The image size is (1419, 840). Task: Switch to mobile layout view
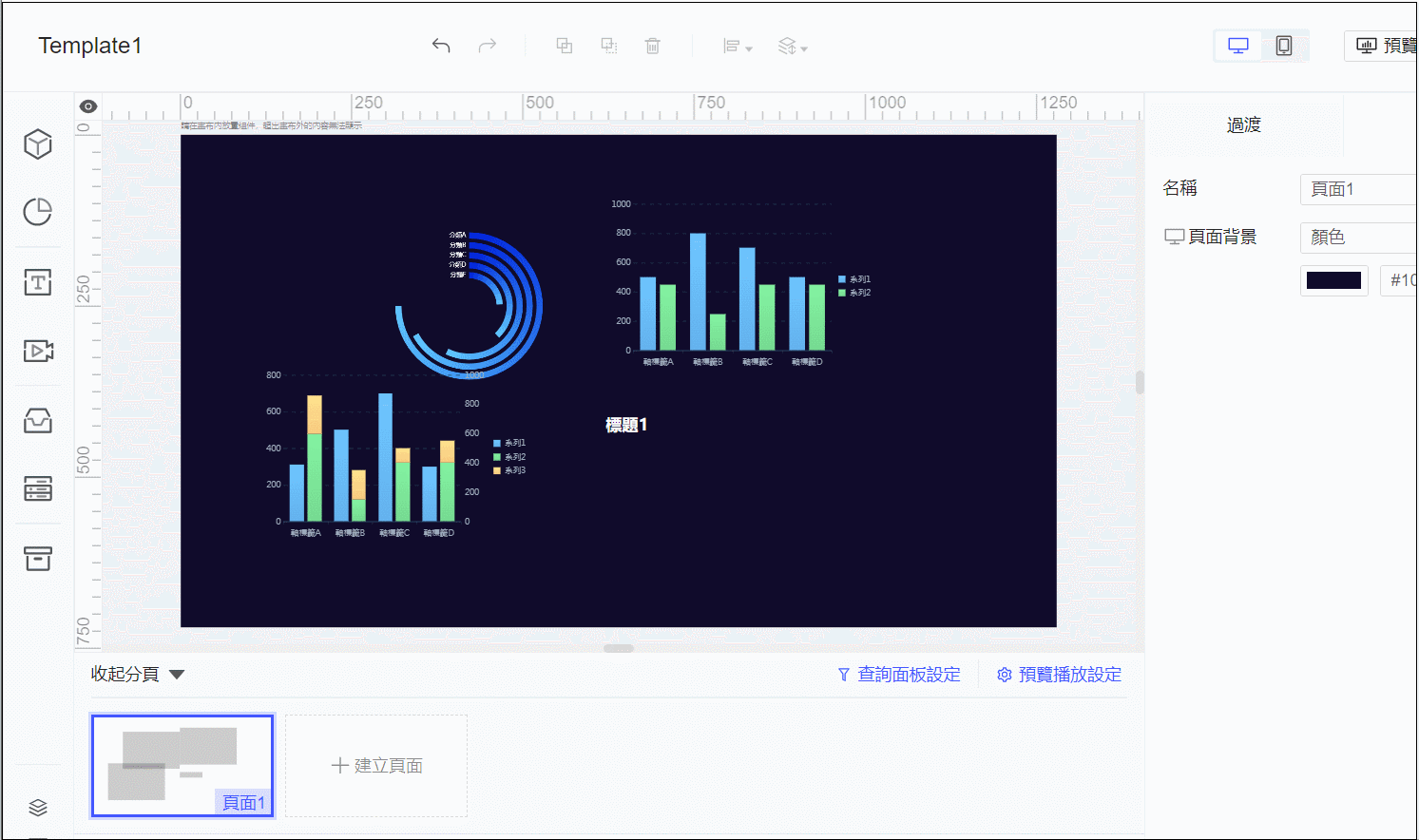(1284, 46)
